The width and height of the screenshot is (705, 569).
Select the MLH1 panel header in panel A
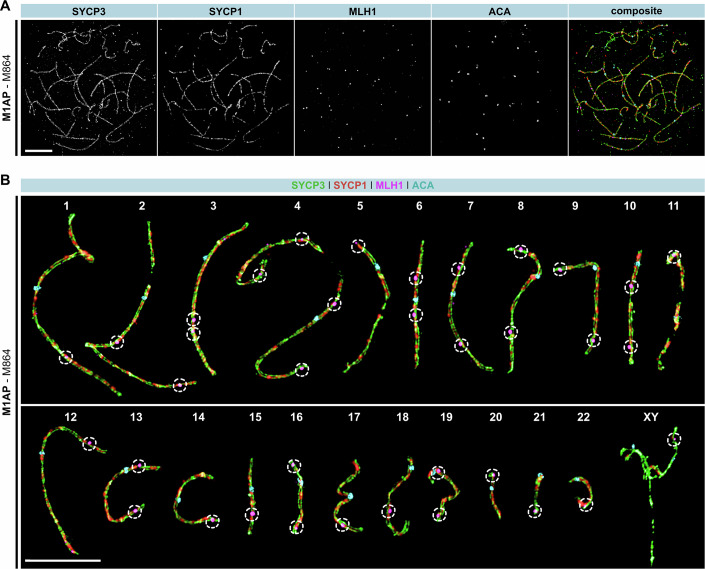point(362,11)
